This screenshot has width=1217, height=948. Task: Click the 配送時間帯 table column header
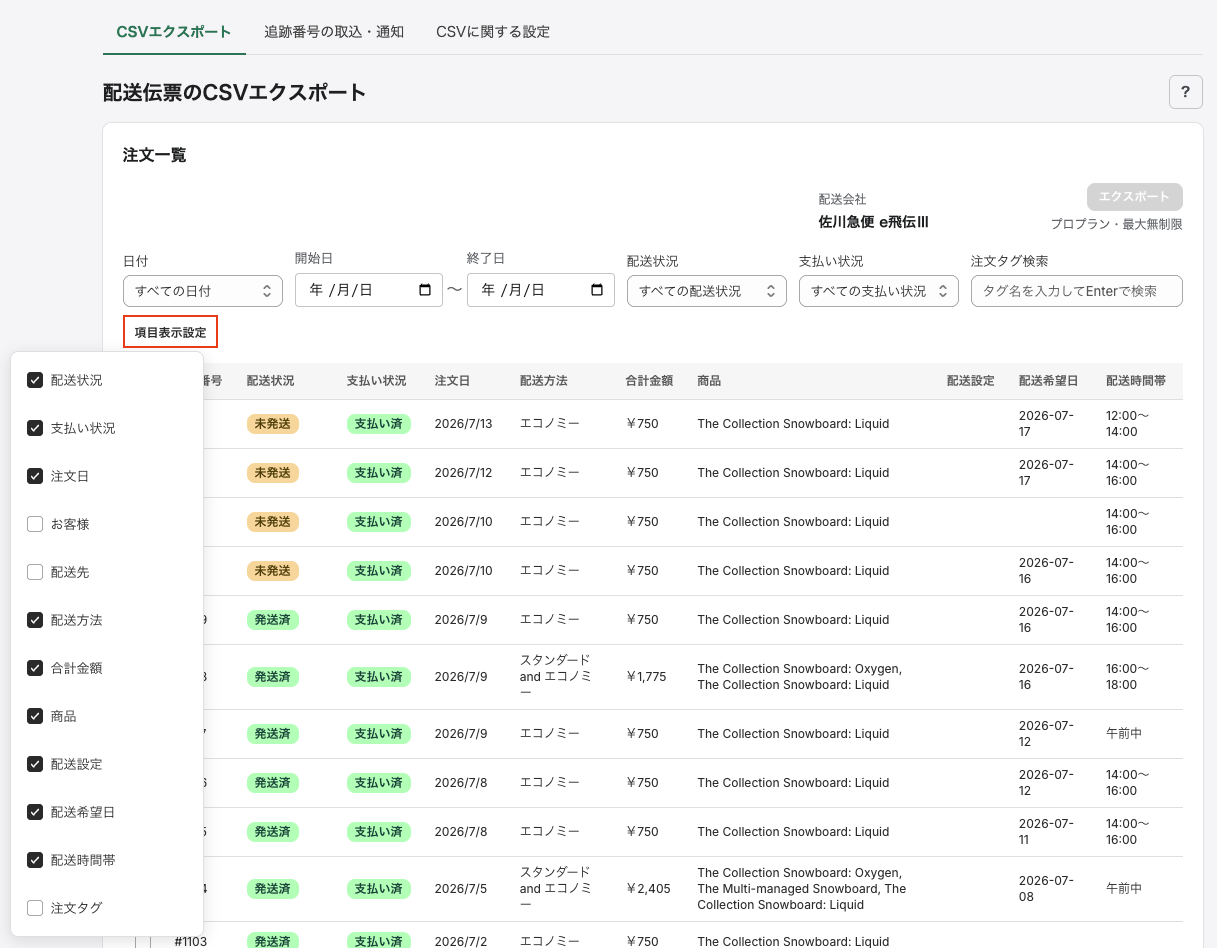click(1136, 381)
